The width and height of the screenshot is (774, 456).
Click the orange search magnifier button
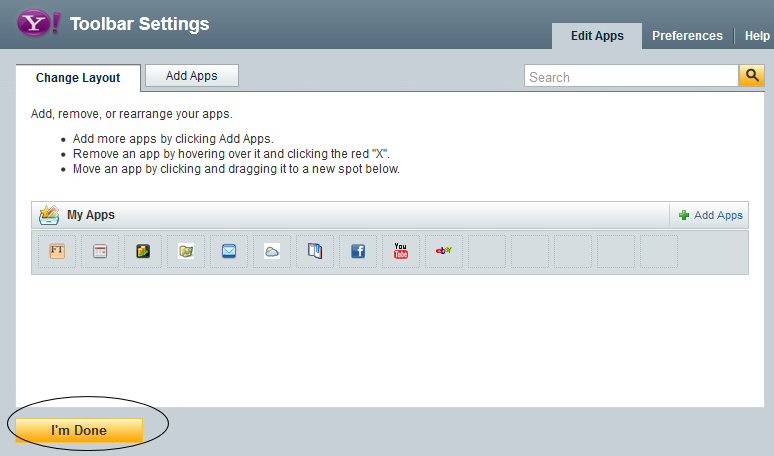point(751,76)
